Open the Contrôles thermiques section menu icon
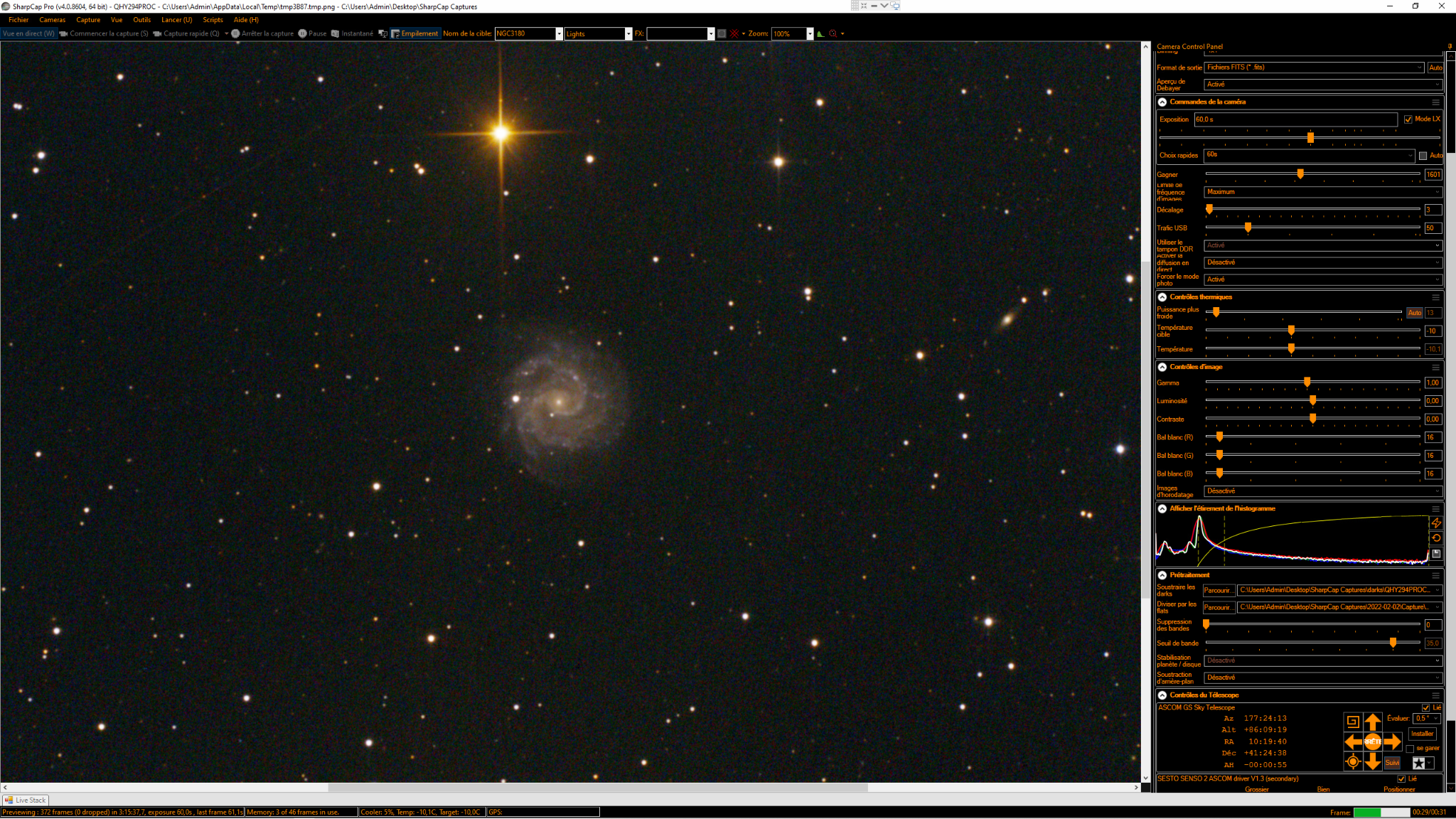The height and width of the screenshot is (819, 1456). pos(1435,297)
